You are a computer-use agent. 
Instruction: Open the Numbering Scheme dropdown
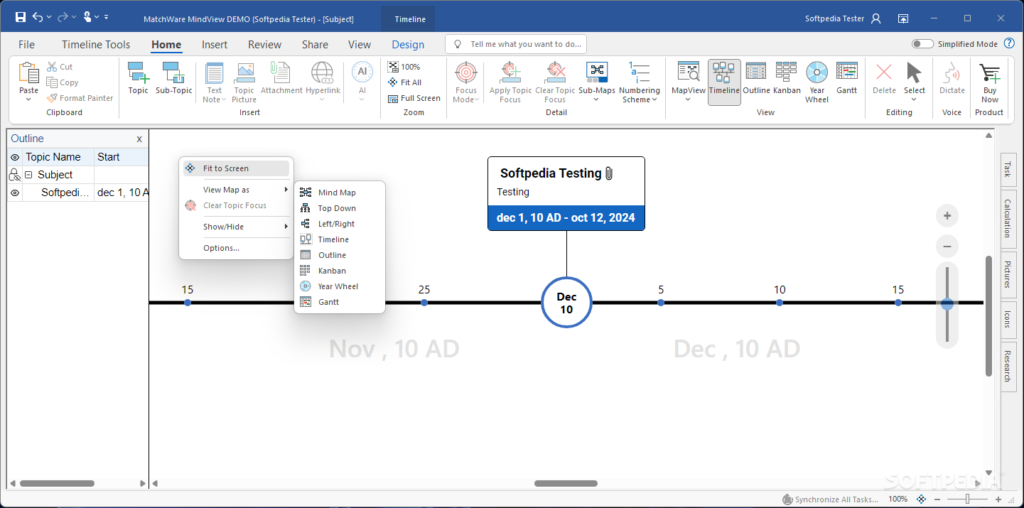654,100
